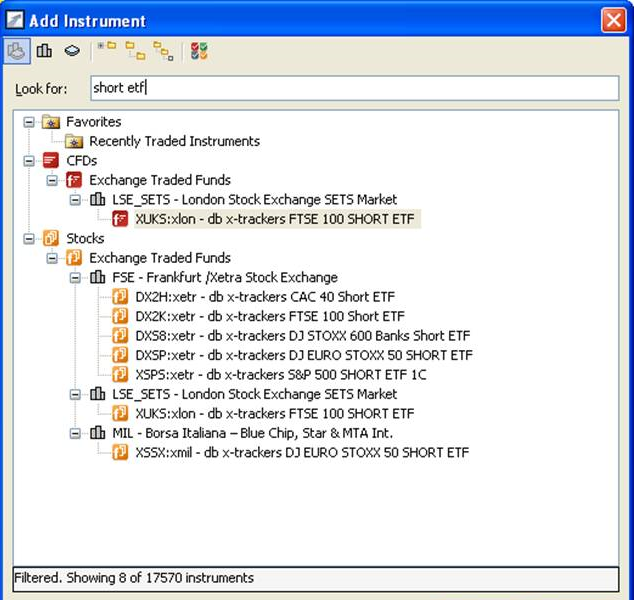The image size is (635, 600).
Task: Select highlighted XUKS:xlon FTSE 100 SHORT ETF CFD
Action: click(275, 219)
